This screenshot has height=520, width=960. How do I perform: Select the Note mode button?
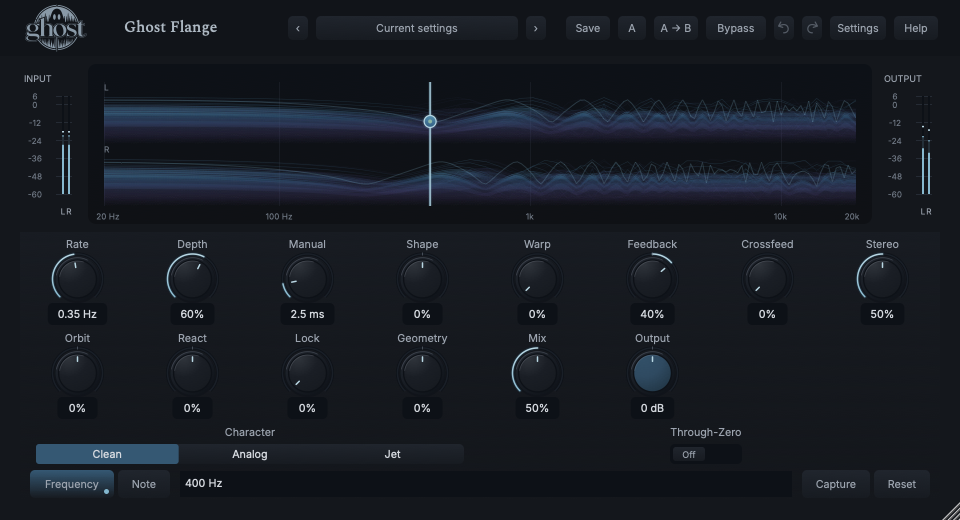pos(144,484)
